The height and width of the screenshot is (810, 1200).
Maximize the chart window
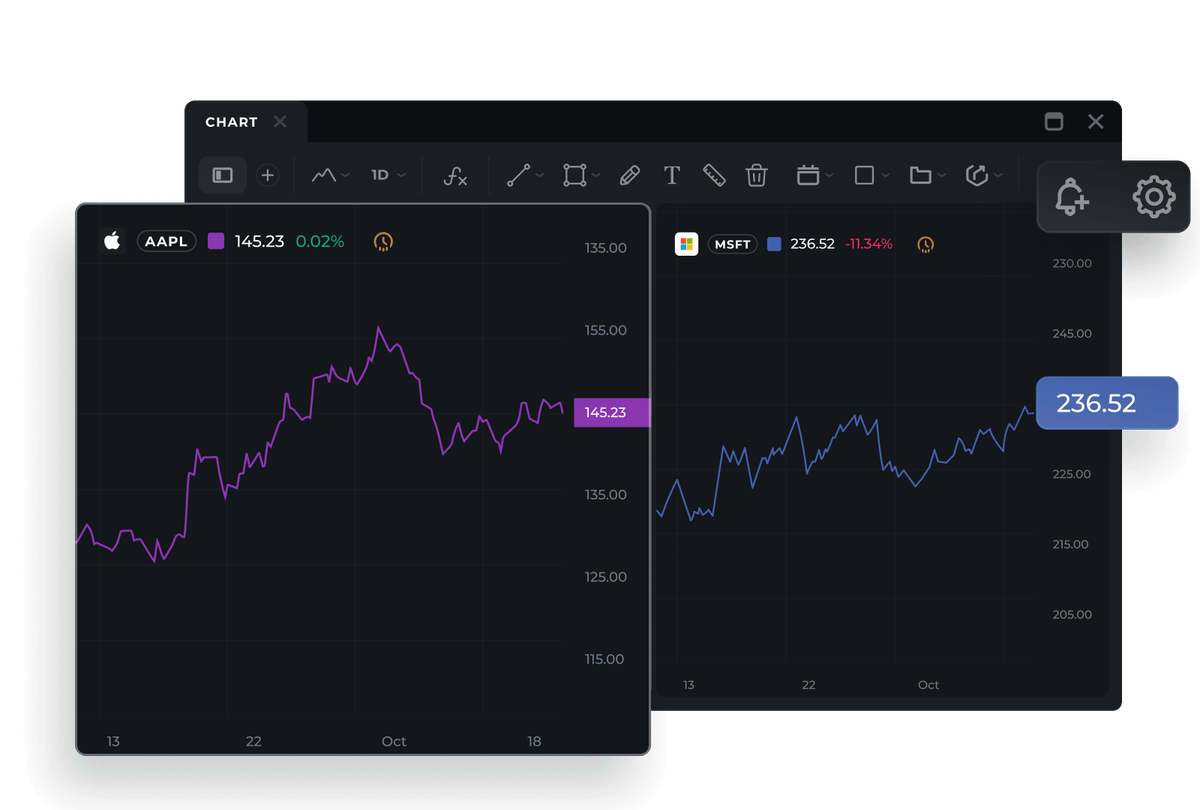1054,121
